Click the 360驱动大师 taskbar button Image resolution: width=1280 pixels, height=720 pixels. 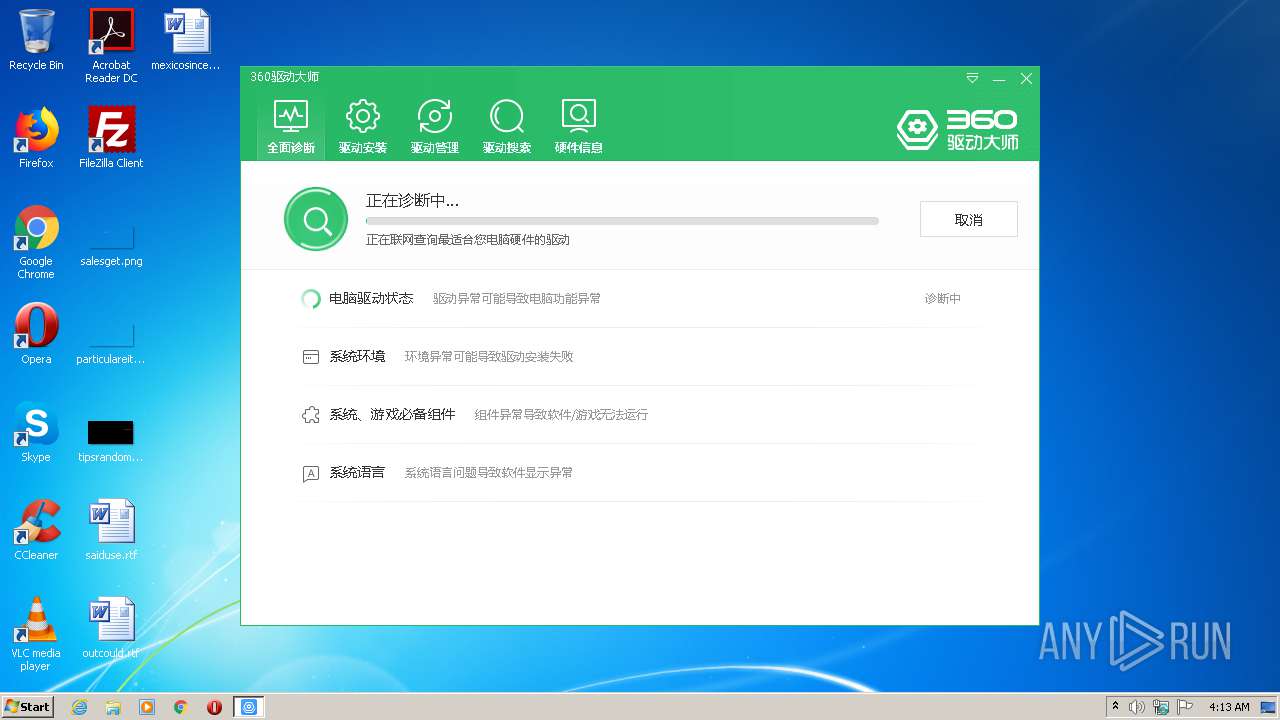pos(249,707)
